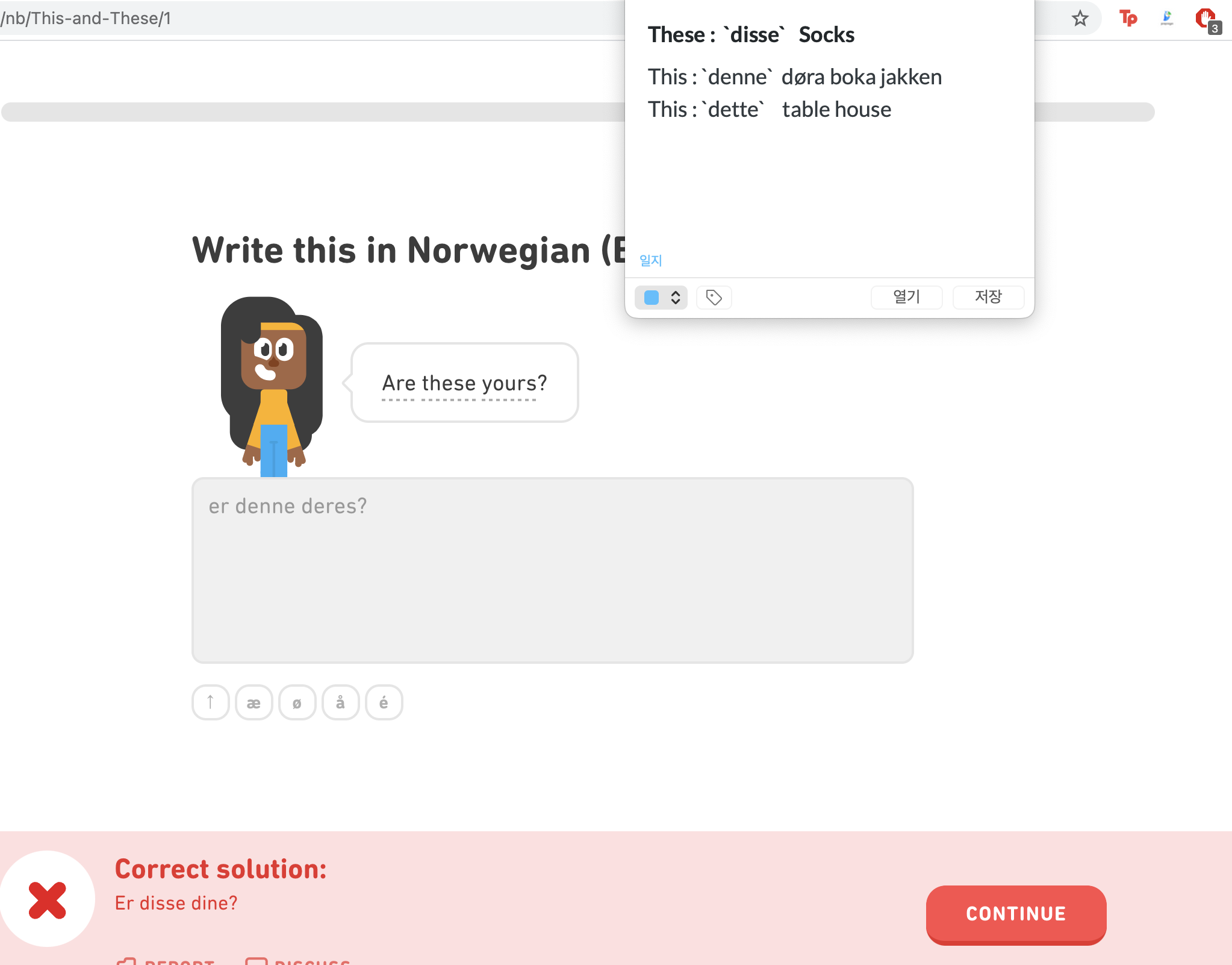Viewport: 1232px width, 965px height.
Task: Click the red CONTINUE button
Action: (1015, 913)
